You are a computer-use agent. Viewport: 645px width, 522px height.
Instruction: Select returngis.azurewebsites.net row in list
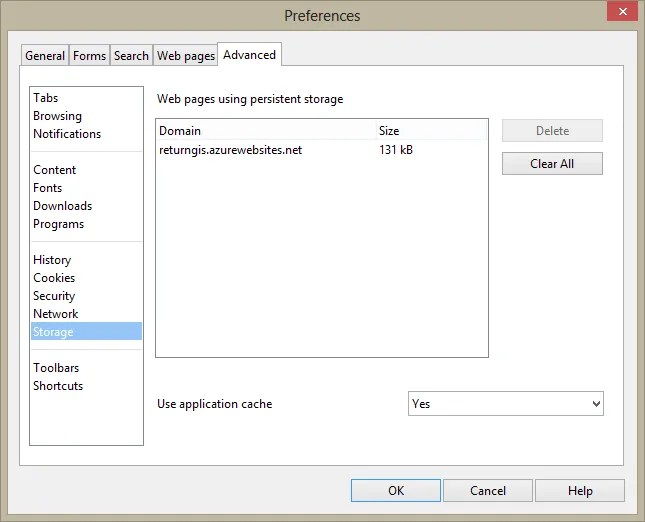tap(322, 150)
